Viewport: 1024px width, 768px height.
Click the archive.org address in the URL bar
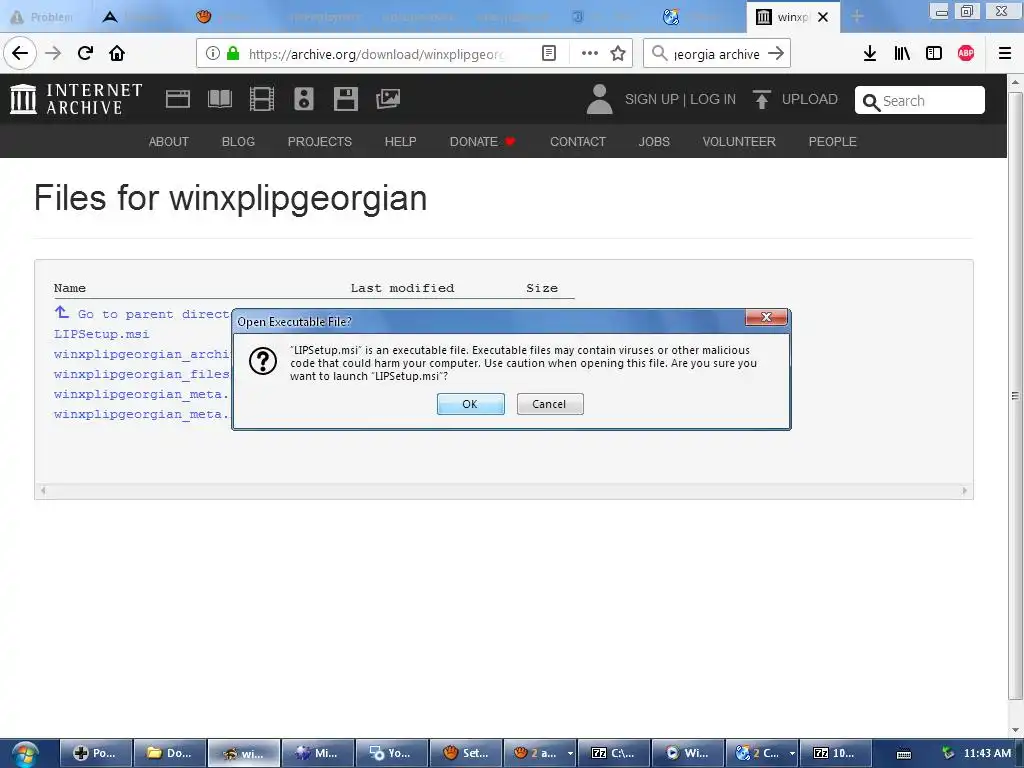pos(376,54)
